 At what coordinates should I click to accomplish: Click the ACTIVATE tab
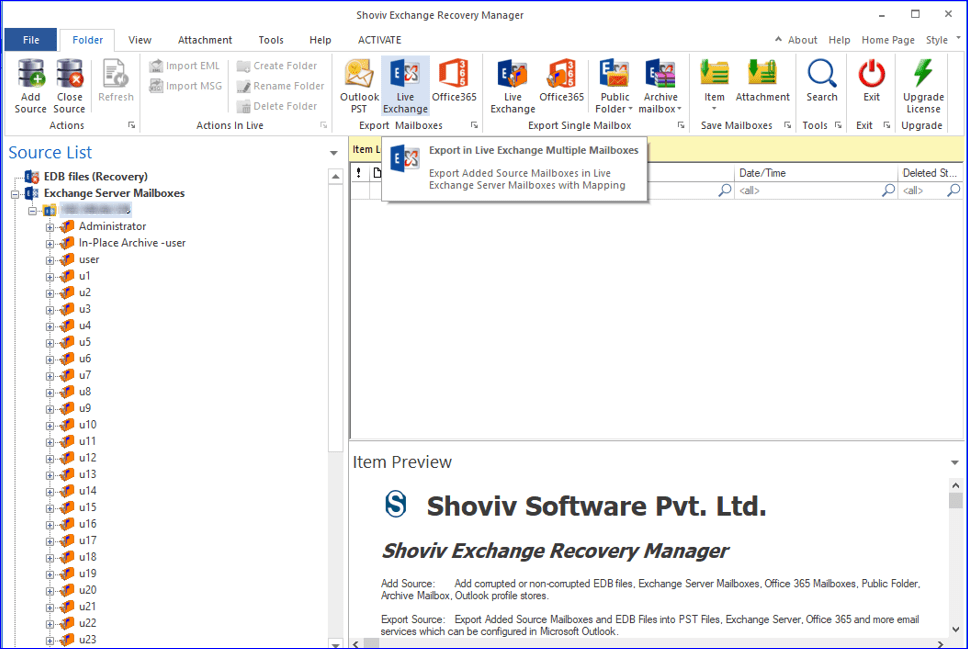coord(380,40)
